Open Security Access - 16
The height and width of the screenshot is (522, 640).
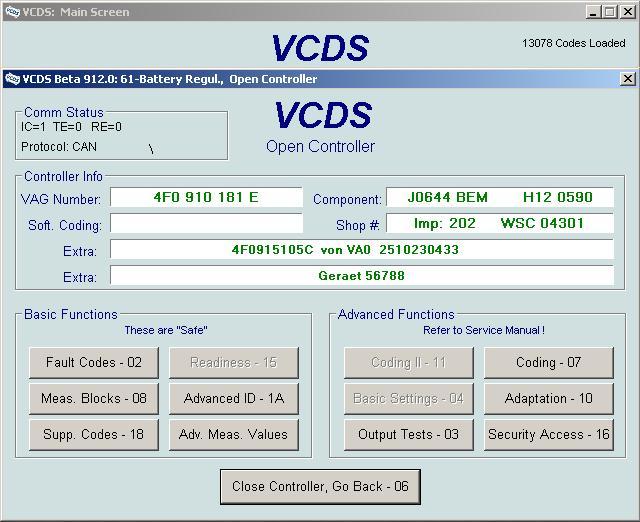click(x=548, y=435)
